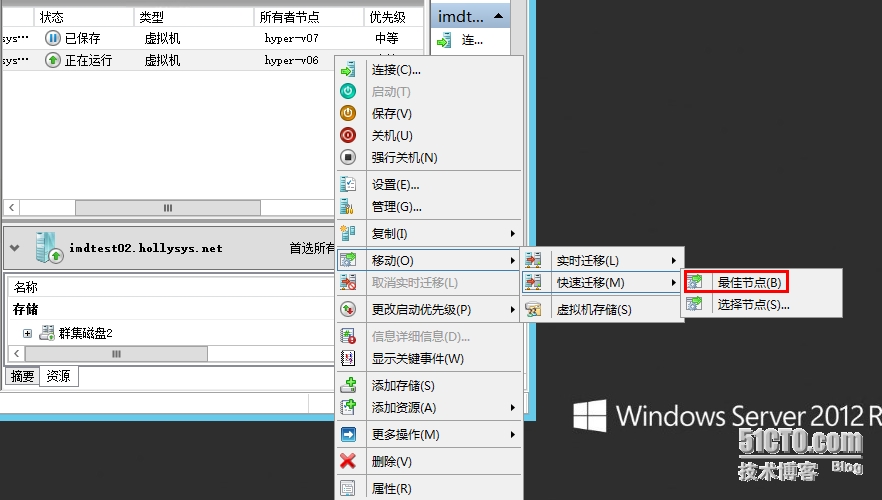Screen dimensions: 882x500
Task: Choose 选择节点(S)... menu item
Action: coord(753,304)
